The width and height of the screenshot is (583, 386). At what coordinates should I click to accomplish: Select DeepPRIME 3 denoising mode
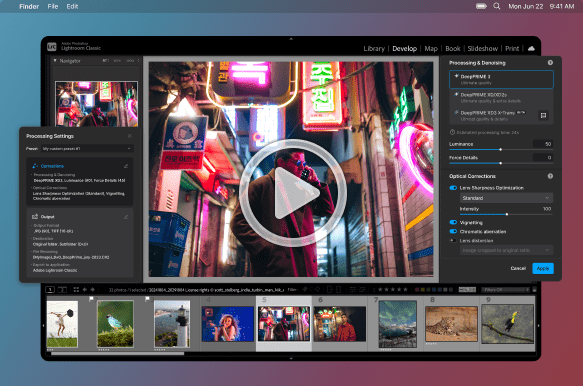click(501, 79)
